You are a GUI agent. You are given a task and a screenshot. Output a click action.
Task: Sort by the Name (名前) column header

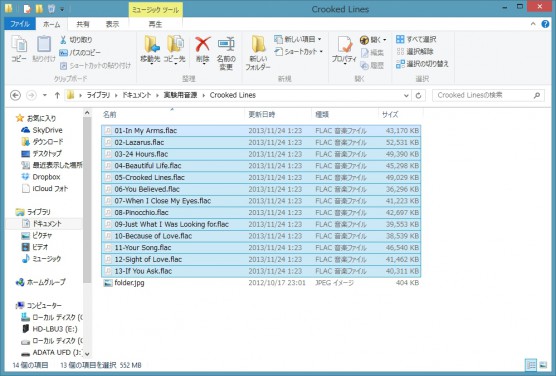(x=173, y=115)
